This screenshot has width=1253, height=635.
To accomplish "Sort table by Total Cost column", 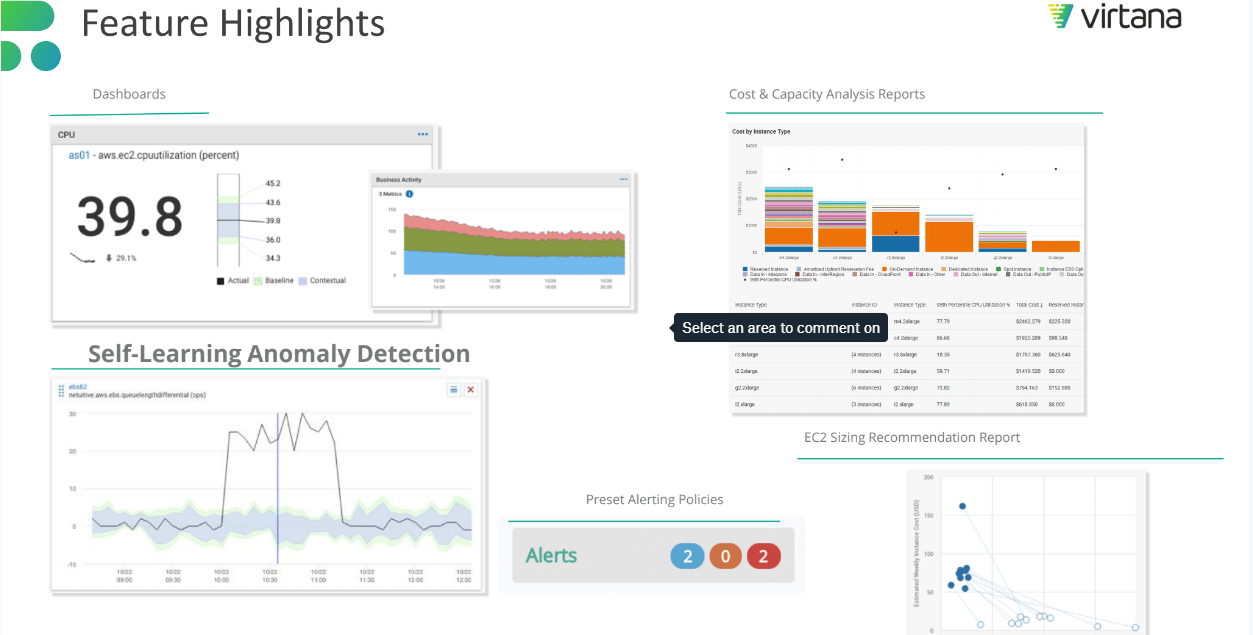I will coord(1028,304).
